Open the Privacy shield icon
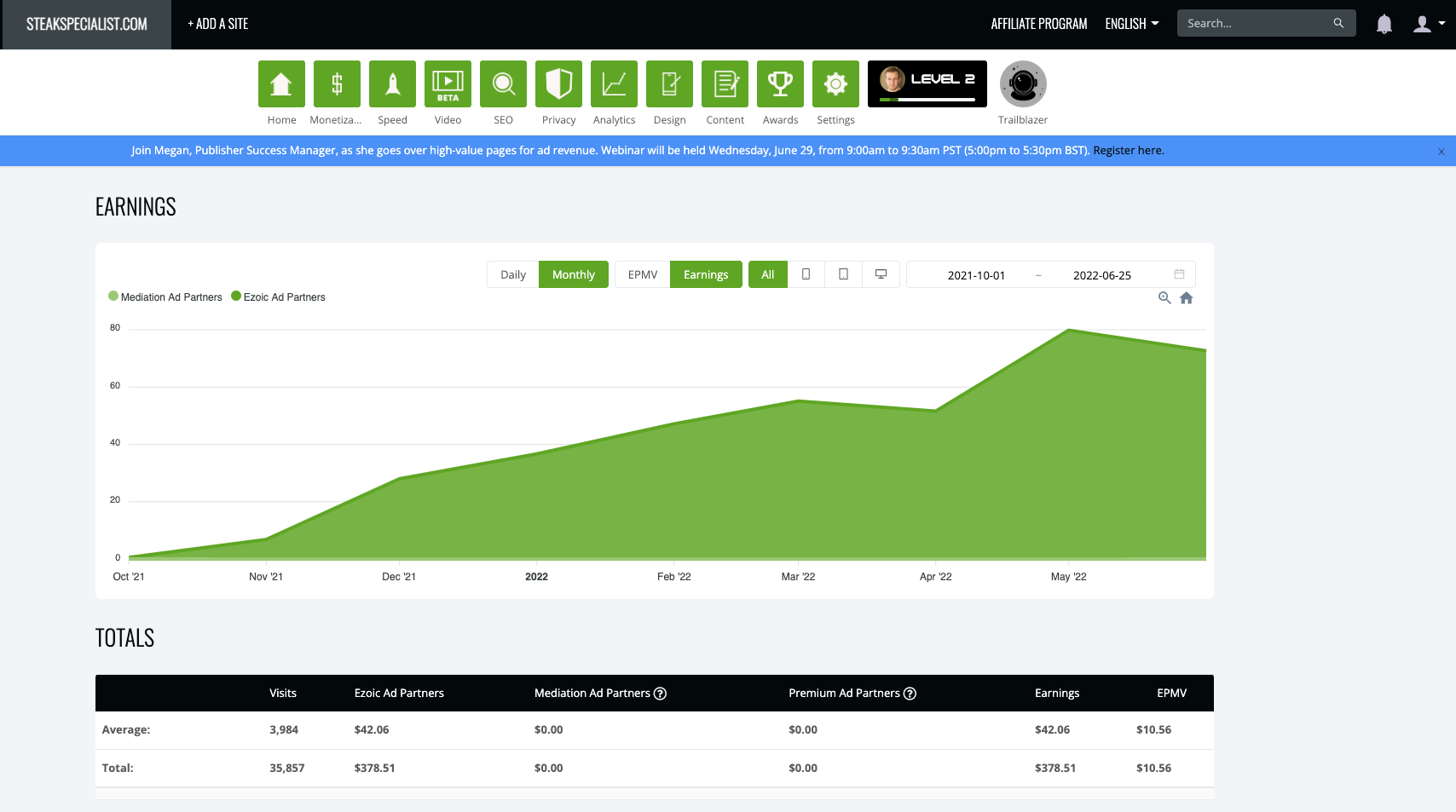 click(x=558, y=84)
